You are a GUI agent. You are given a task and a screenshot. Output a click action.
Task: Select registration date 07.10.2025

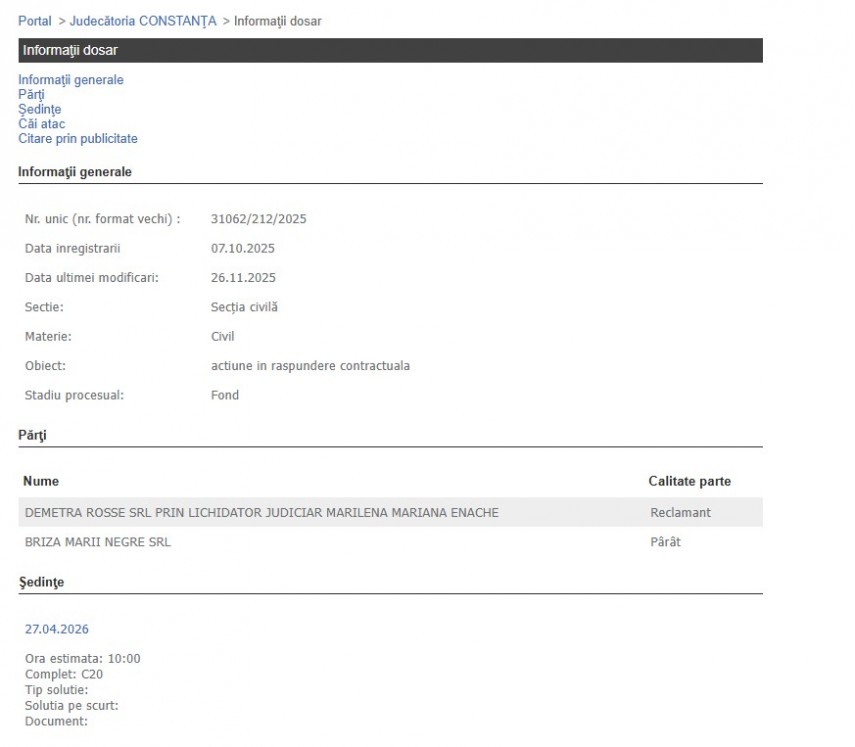242,248
